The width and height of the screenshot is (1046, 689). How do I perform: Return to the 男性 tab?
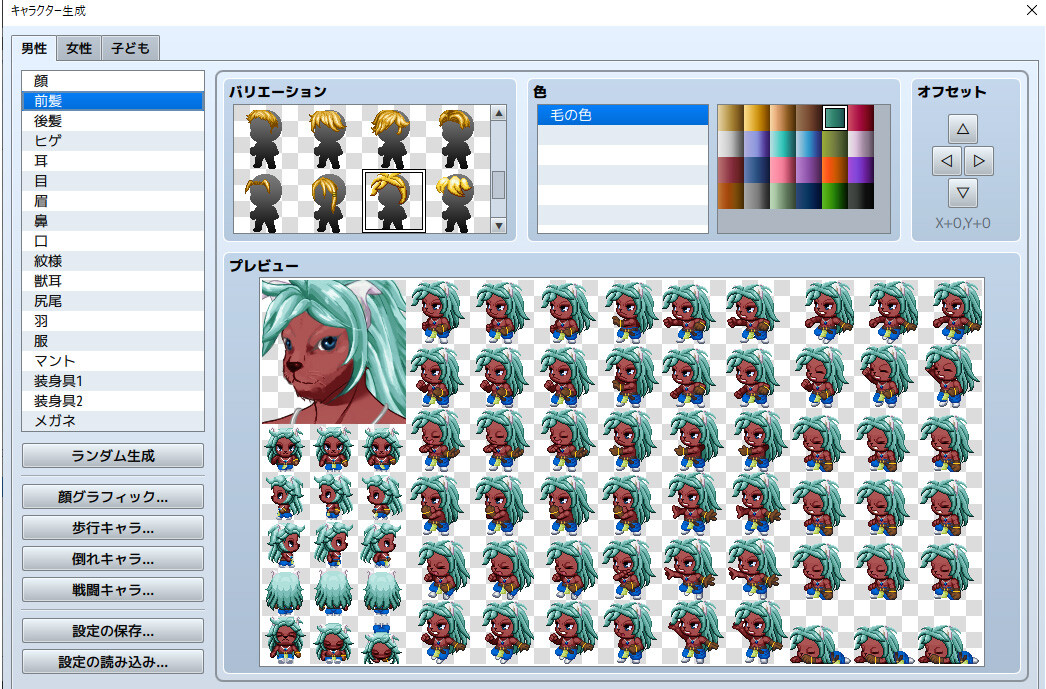click(33, 48)
